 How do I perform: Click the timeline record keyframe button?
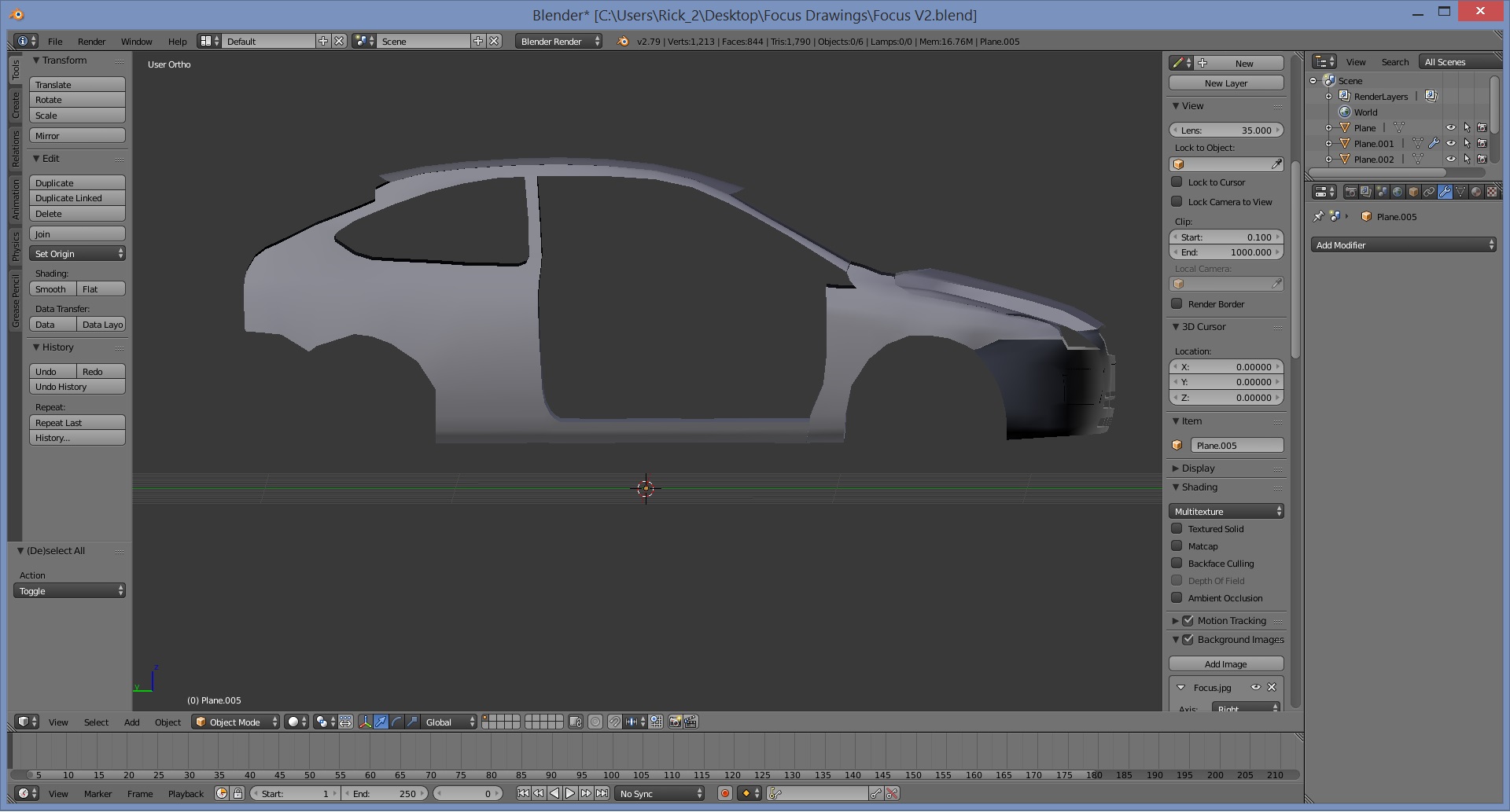point(725,794)
